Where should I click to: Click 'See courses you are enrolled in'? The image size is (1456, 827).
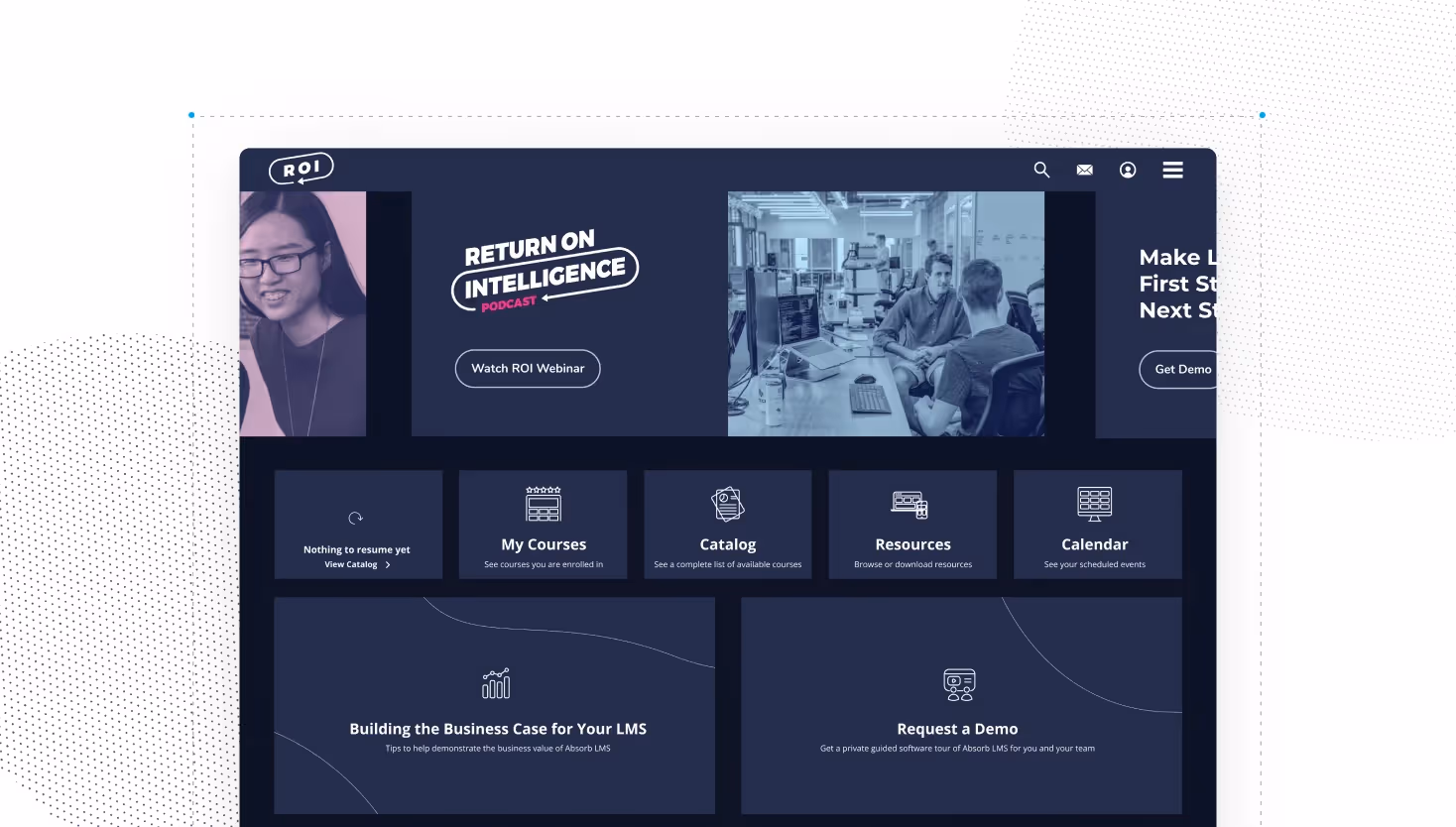coord(544,564)
